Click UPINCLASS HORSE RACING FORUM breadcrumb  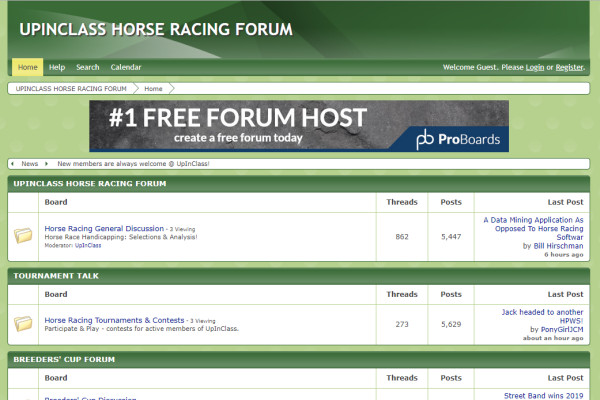[71, 89]
